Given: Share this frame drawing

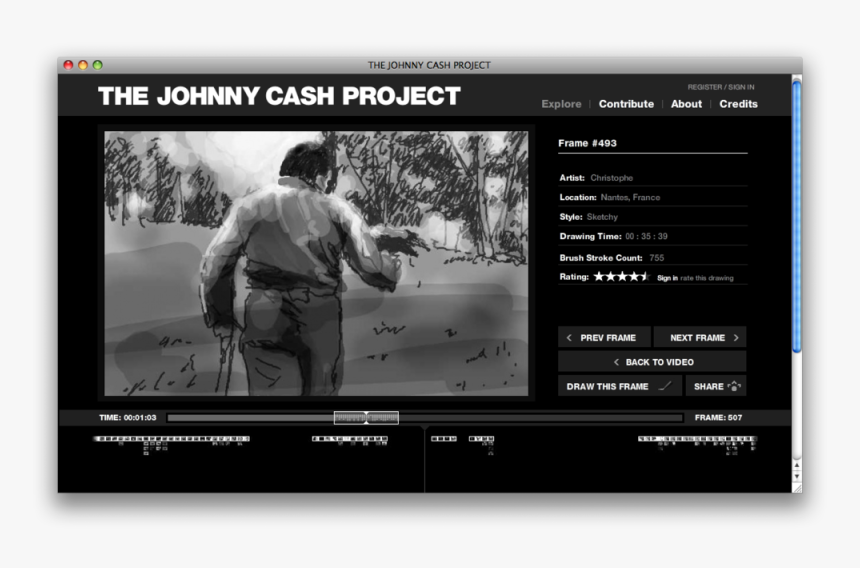Looking at the screenshot, I should (716, 386).
